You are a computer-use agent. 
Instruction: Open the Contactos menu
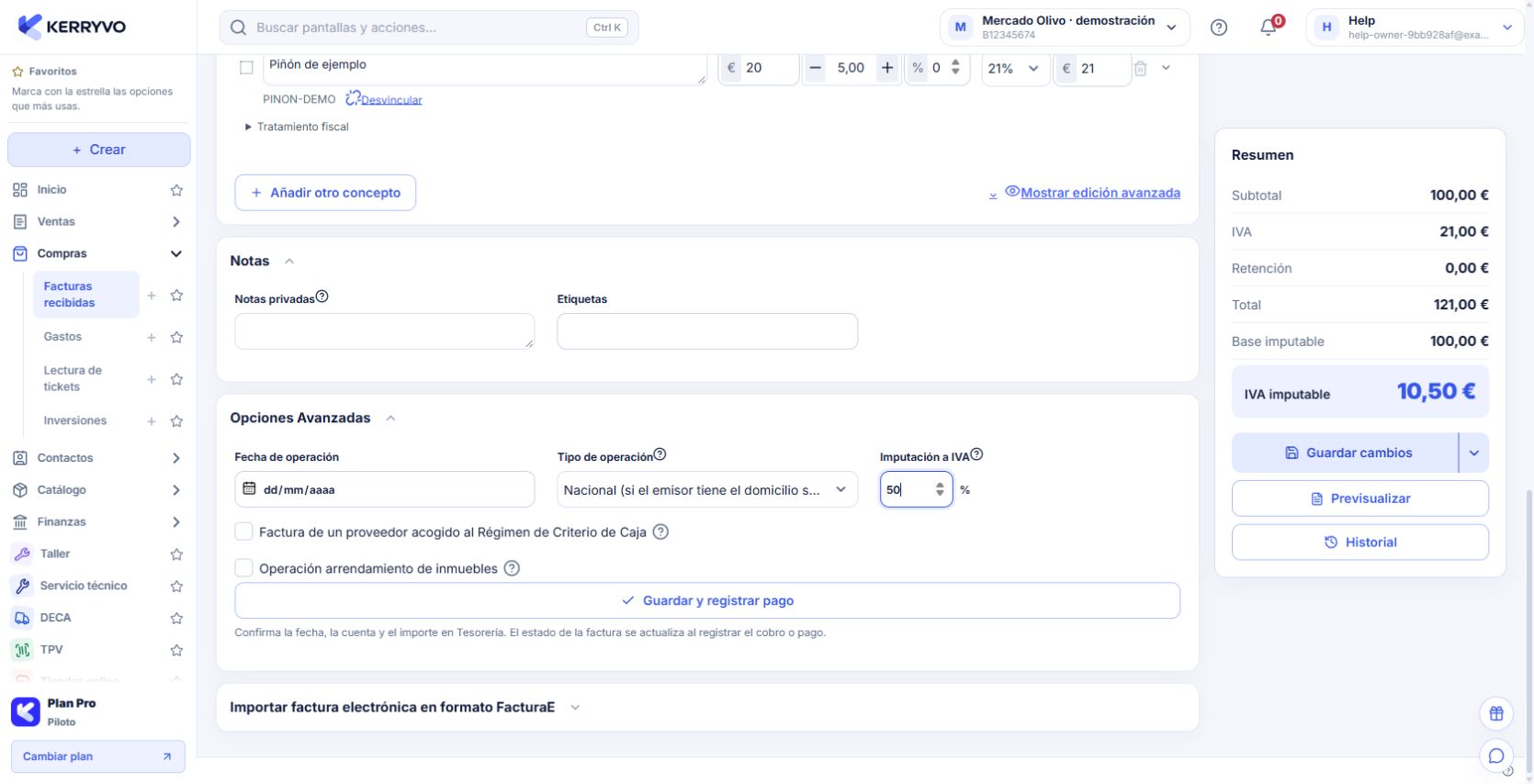click(98, 458)
